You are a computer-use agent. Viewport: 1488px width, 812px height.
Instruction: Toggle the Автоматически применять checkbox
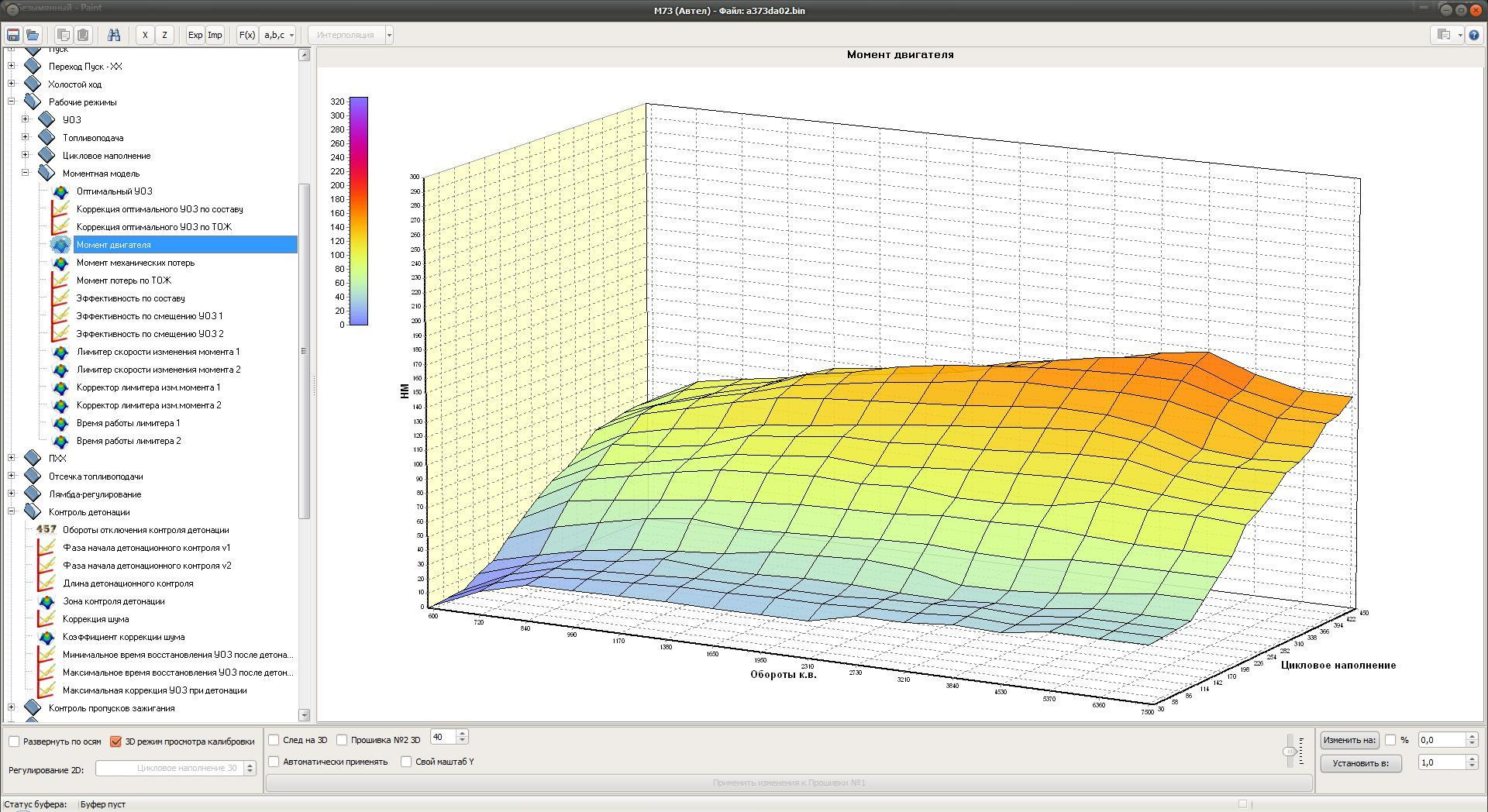(274, 762)
